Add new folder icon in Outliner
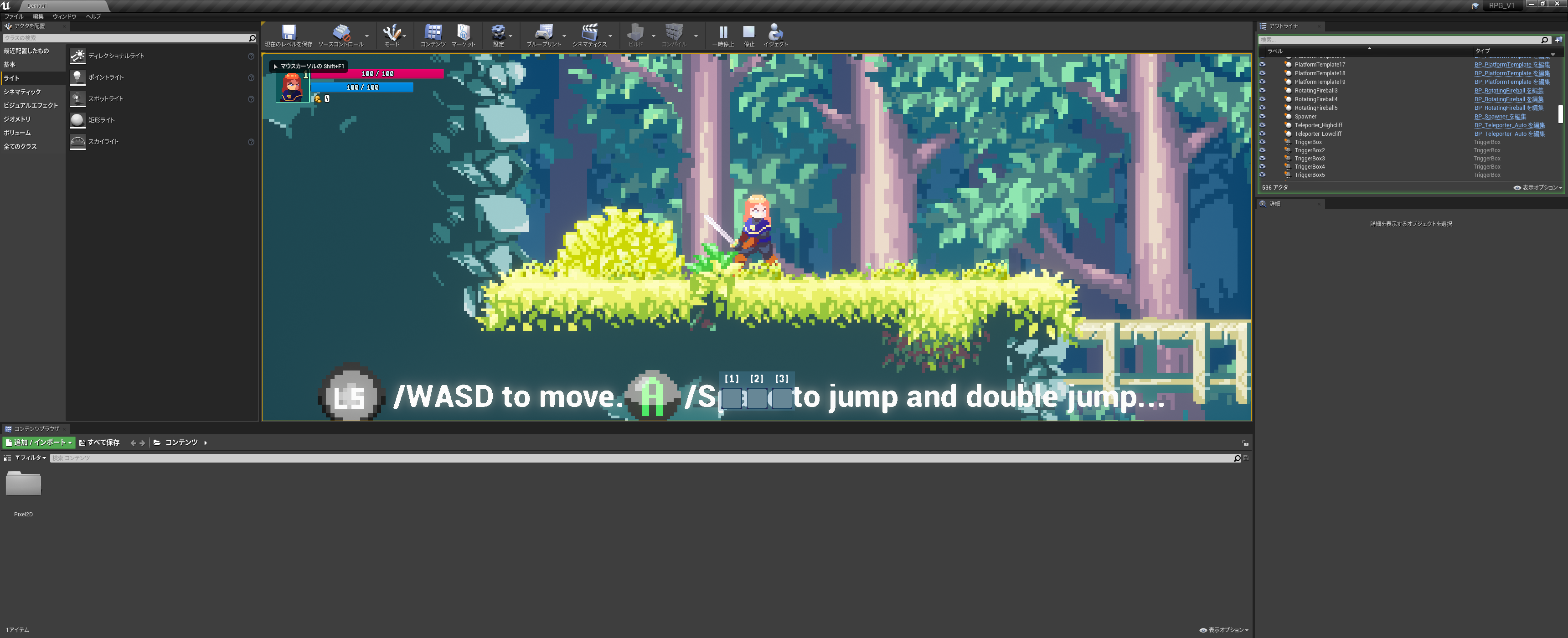 tap(1559, 40)
